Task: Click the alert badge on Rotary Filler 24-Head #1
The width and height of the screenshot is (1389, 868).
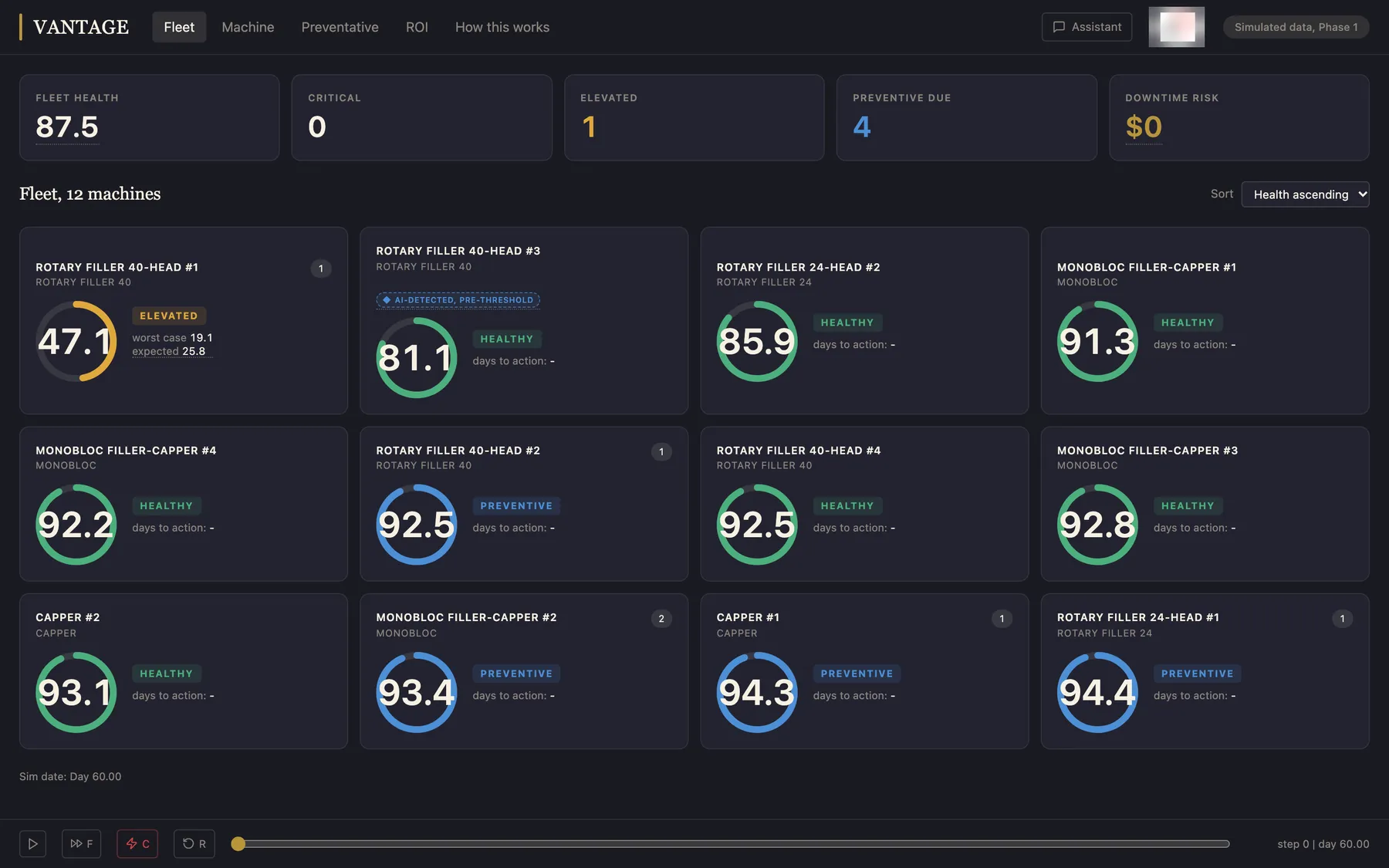Action: (1342, 619)
